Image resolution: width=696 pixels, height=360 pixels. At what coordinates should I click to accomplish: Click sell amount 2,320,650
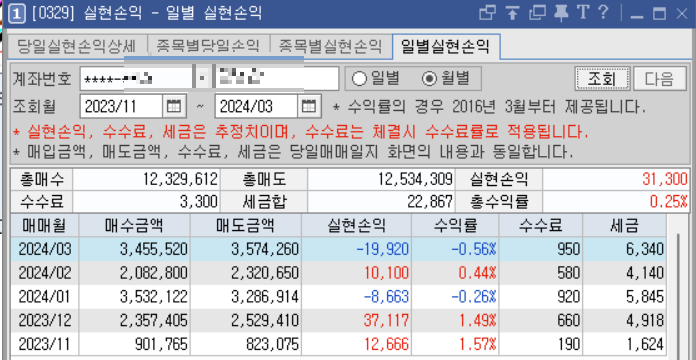pos(265,273)
